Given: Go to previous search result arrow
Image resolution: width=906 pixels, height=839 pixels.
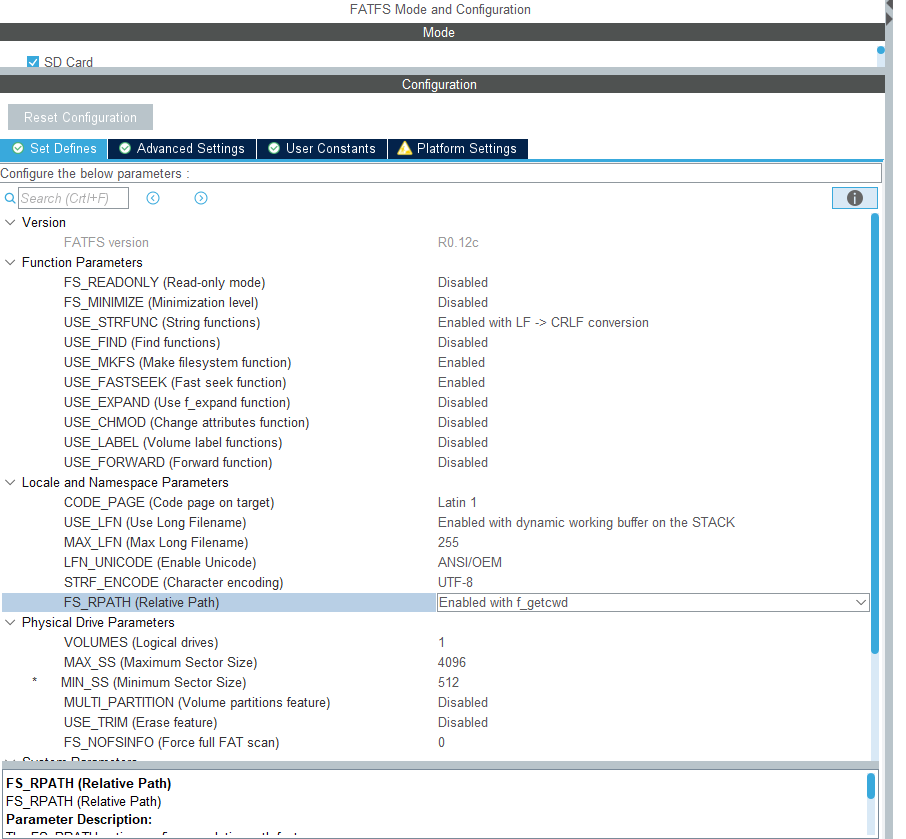Looking at the screenshot, I should pyautogui.click(x=153, y=198).
